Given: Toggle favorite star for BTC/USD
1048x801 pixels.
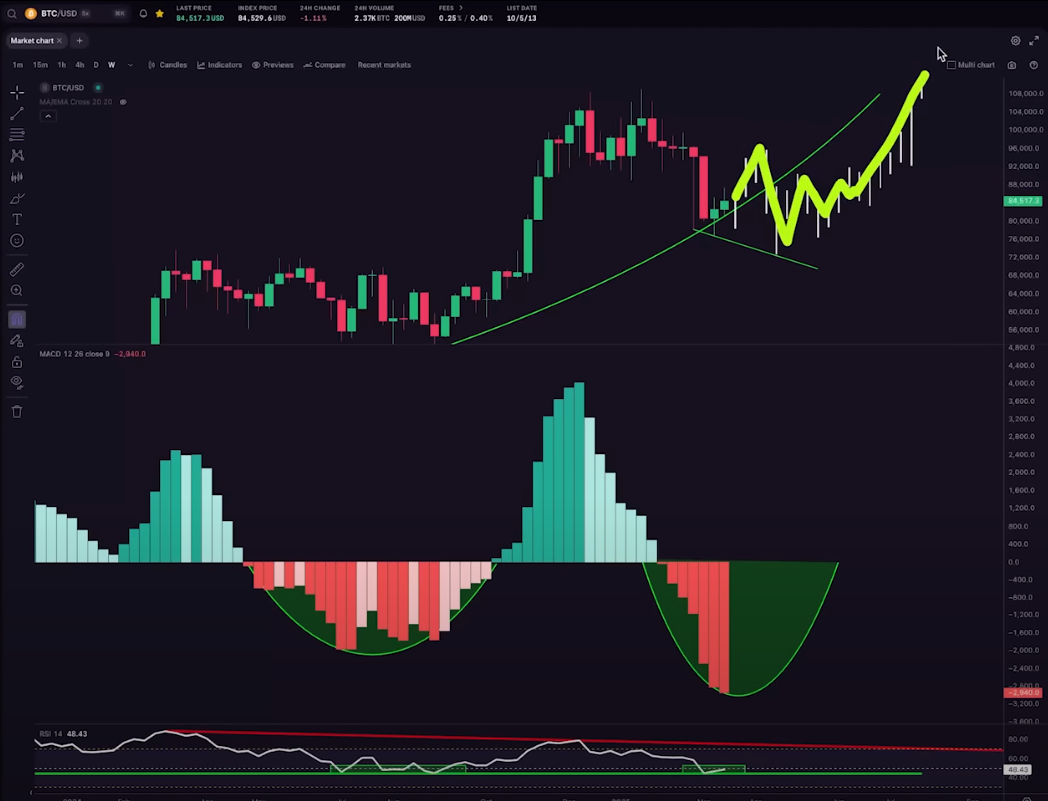Looking at the screenshot, I should (x=159, y=14).
